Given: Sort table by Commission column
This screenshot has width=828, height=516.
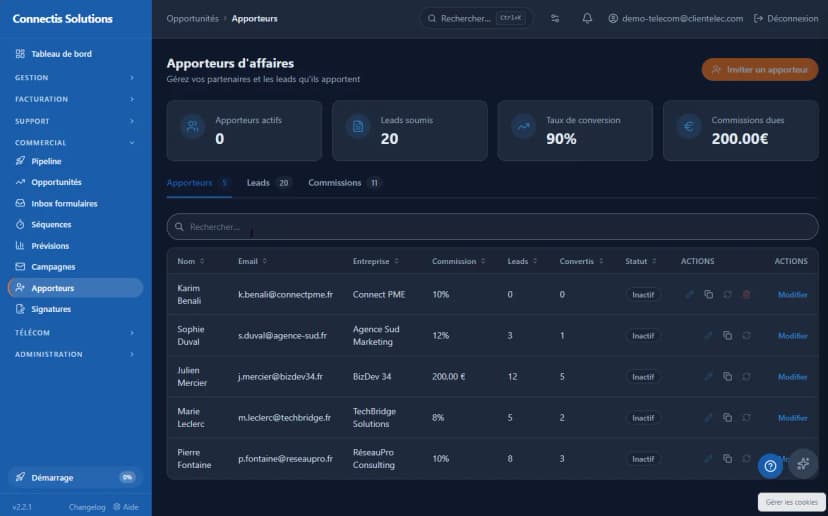Looking at the screenshot, I should tap(458, 261).
